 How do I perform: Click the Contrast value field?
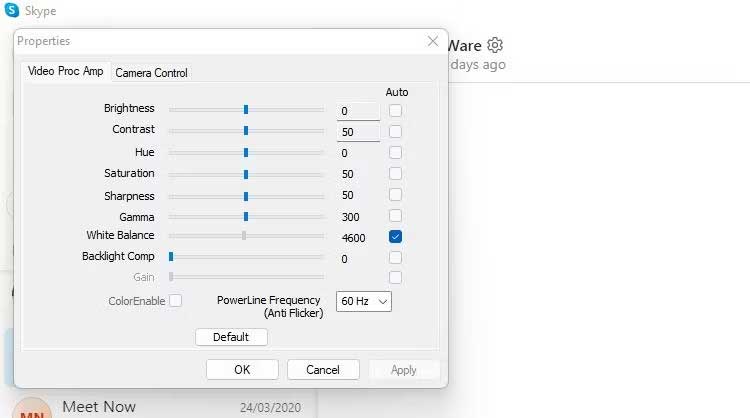358,132
